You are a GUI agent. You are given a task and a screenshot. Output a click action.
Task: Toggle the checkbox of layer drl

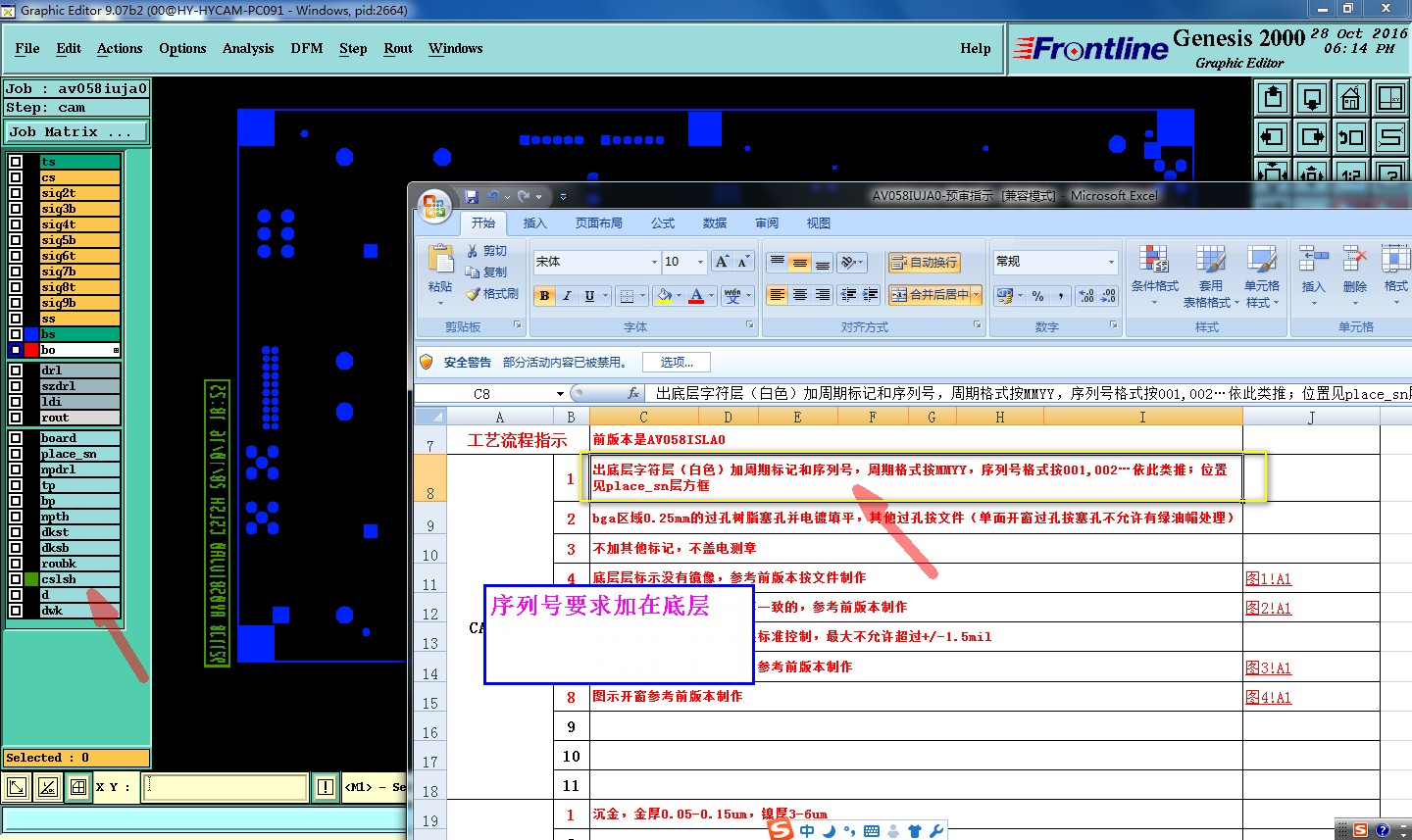[x=16, y=371]
